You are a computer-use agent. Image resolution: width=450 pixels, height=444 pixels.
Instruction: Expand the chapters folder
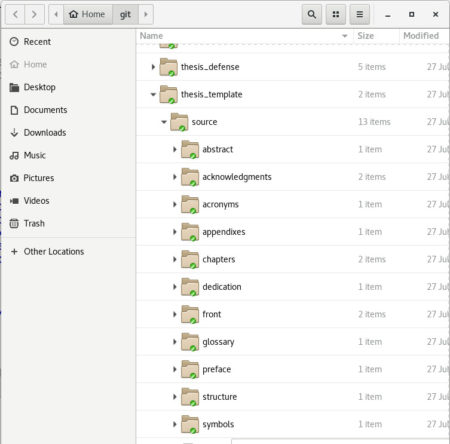point(175,259)
